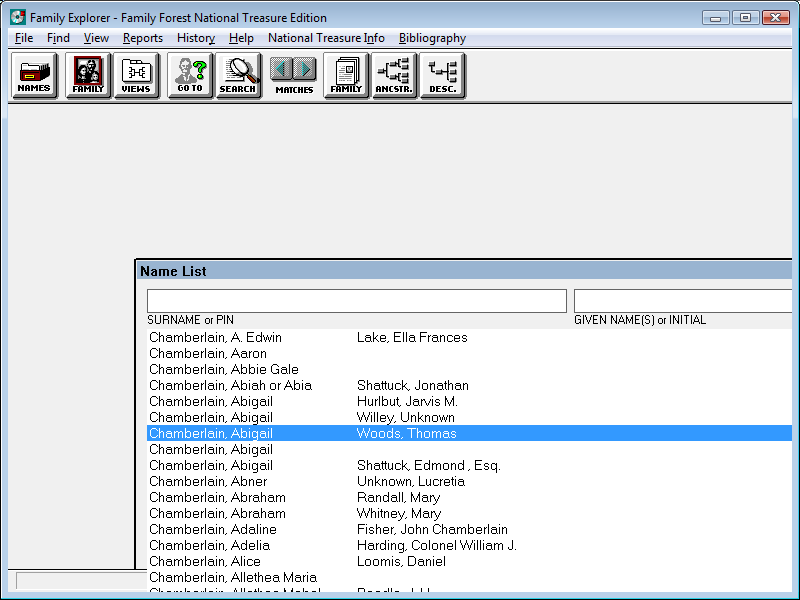The height and width of the screenshot is (600, 800).
Task: Go to previous match arrow
Action: point(281,69)
